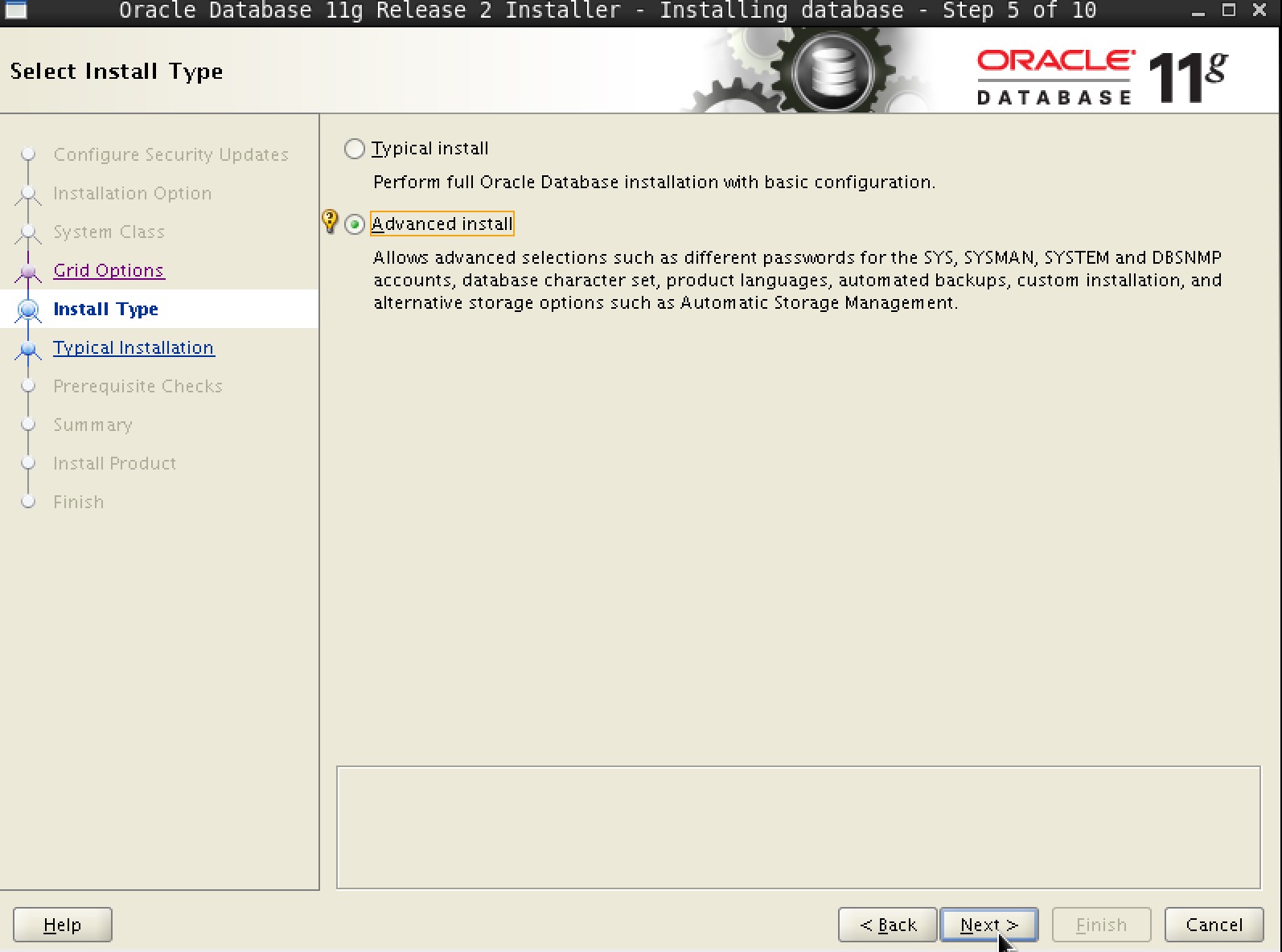Select the Advanced install radio button
The width and height of the screenshot is (1282, 952).
pos(355,224)
